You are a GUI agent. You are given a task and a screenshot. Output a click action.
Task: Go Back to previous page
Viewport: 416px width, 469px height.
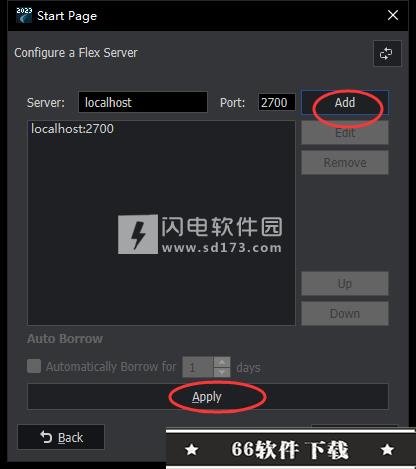(x=61, y=437)
